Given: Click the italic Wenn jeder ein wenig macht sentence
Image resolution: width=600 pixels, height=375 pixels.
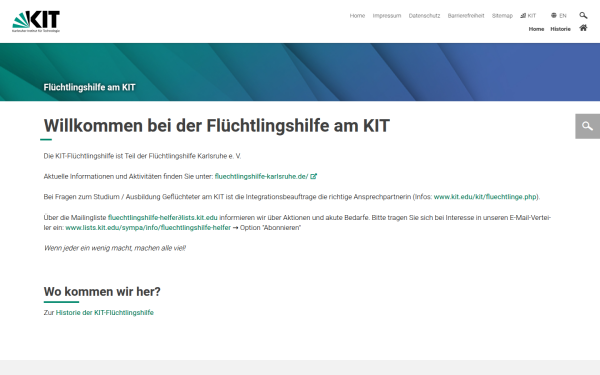Looking at the screenshot, I should click(115, 248).
